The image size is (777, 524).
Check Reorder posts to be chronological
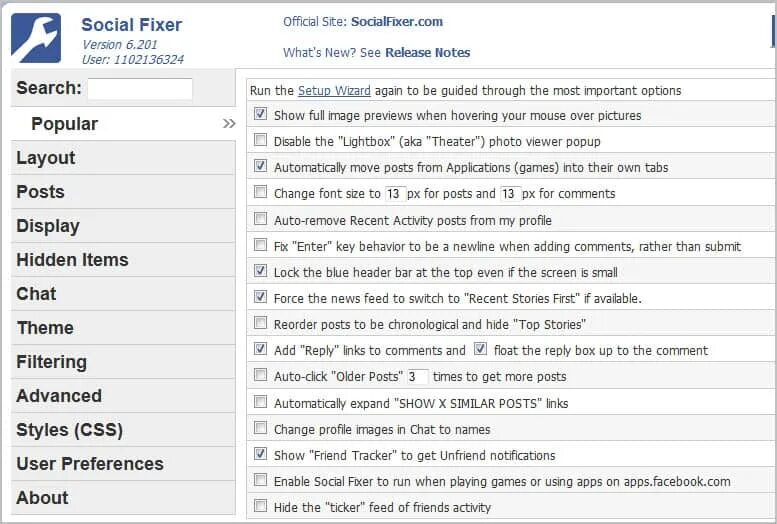[261, 323]
